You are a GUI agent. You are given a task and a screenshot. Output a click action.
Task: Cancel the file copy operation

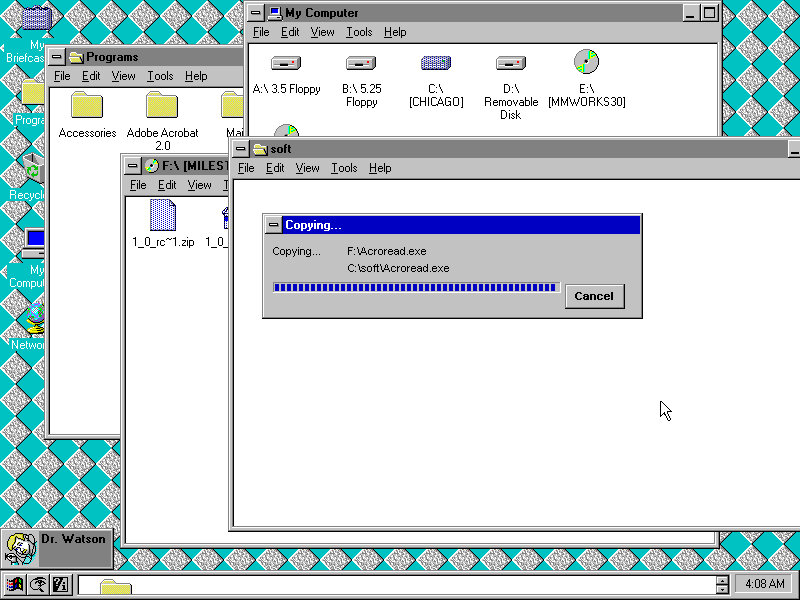pyautogui.click(x=594, y=296)
